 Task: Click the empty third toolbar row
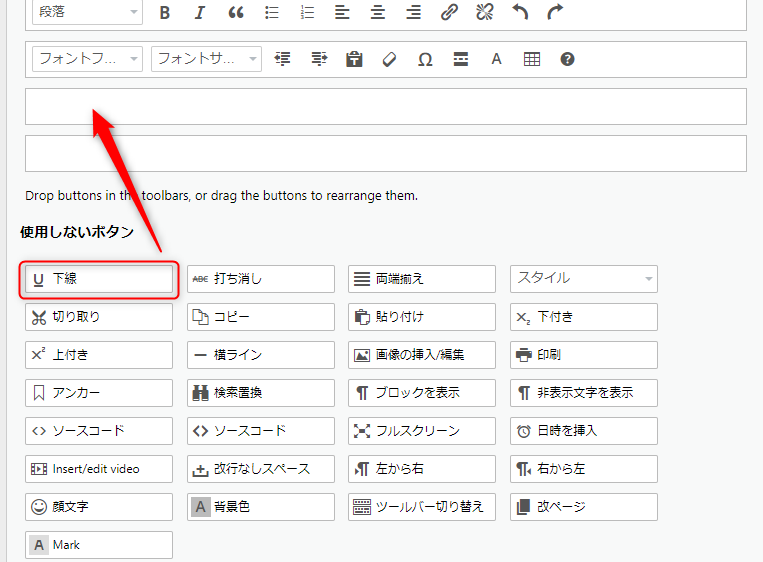386,106
